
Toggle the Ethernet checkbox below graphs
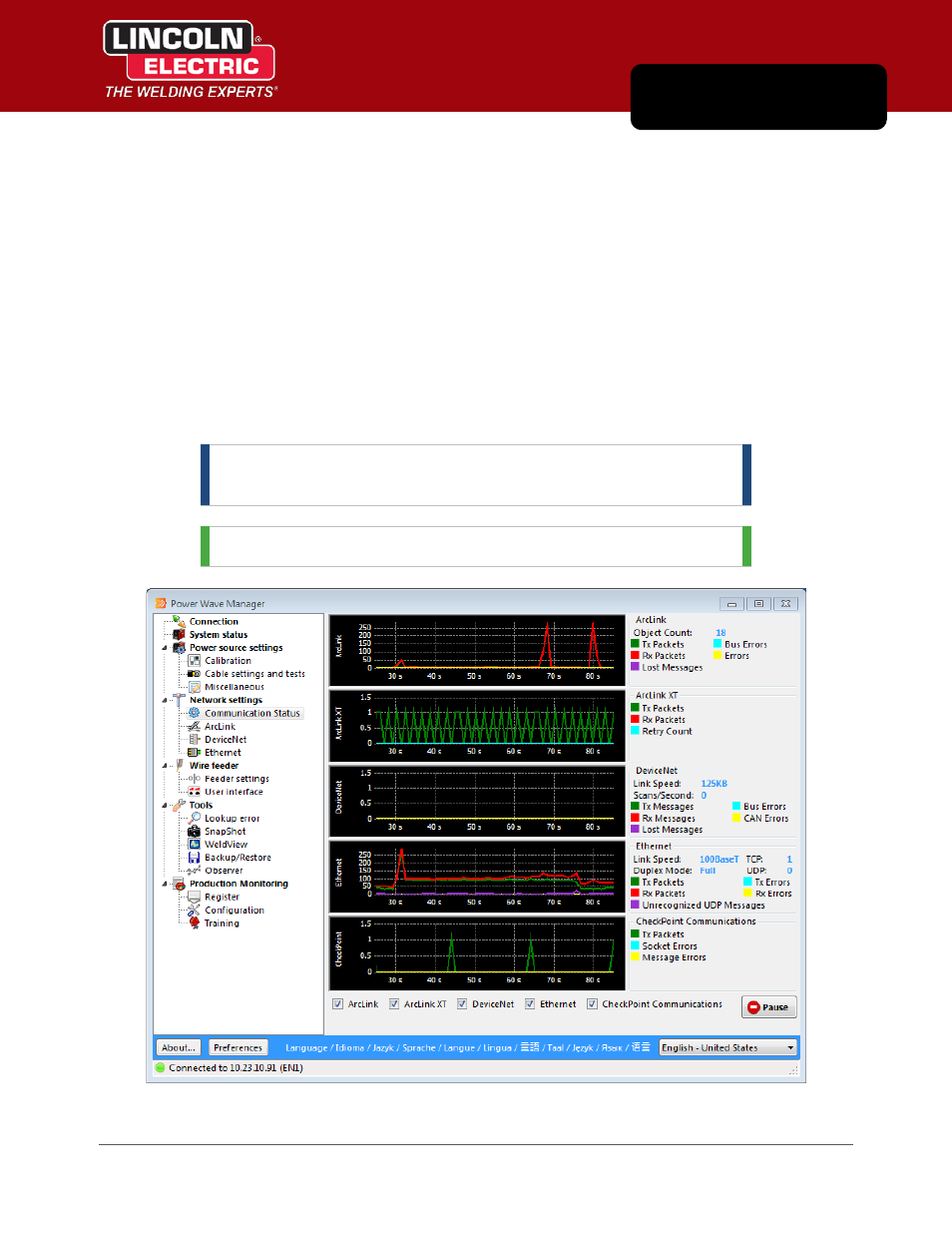coord(530,1004)
